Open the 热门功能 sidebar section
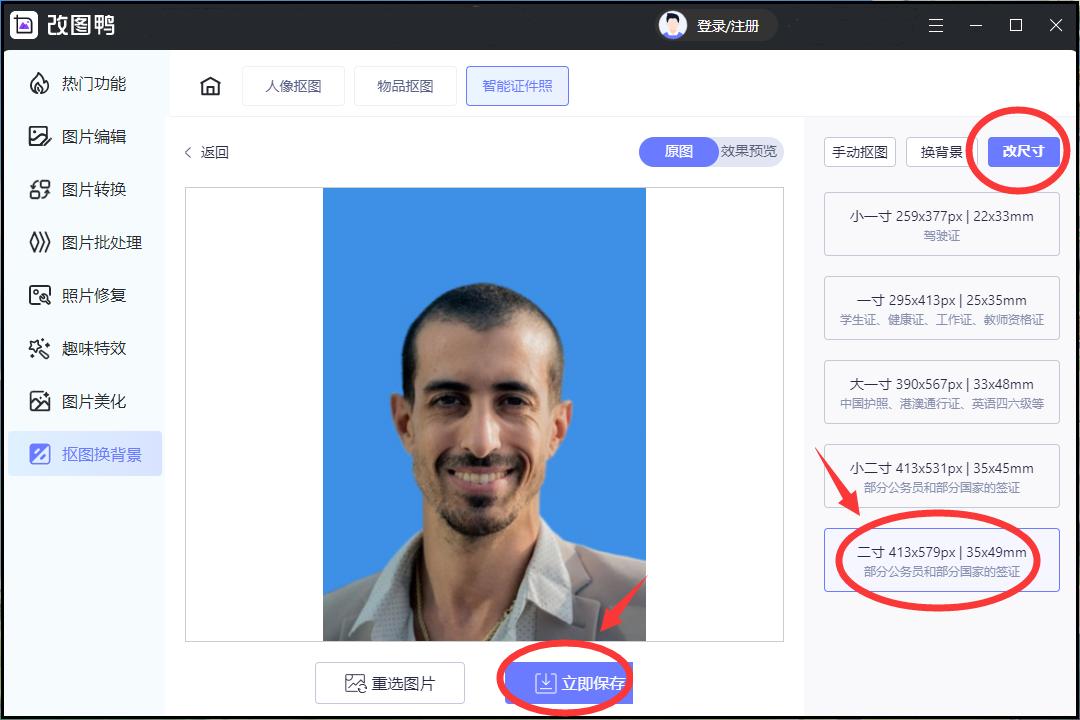This screenshot has width=1080, height=720. point(85,85)
